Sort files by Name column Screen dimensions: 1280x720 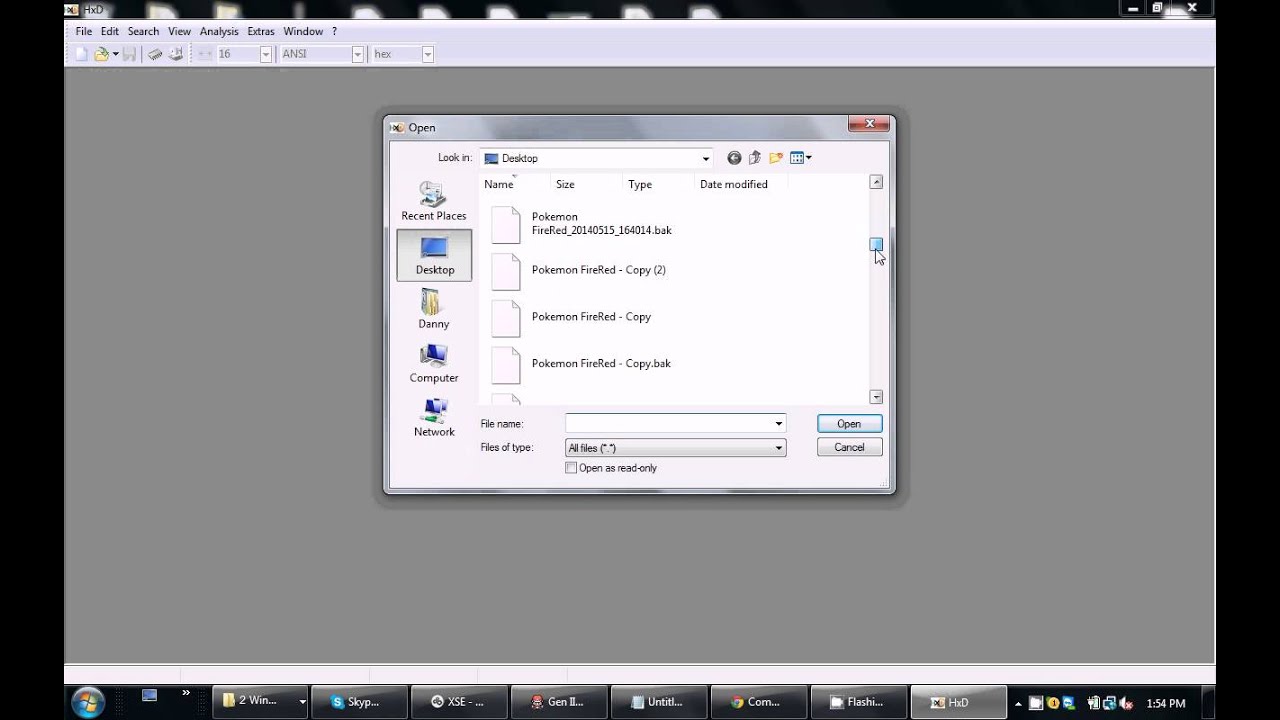pyautogui.click(x=514, y=184)
